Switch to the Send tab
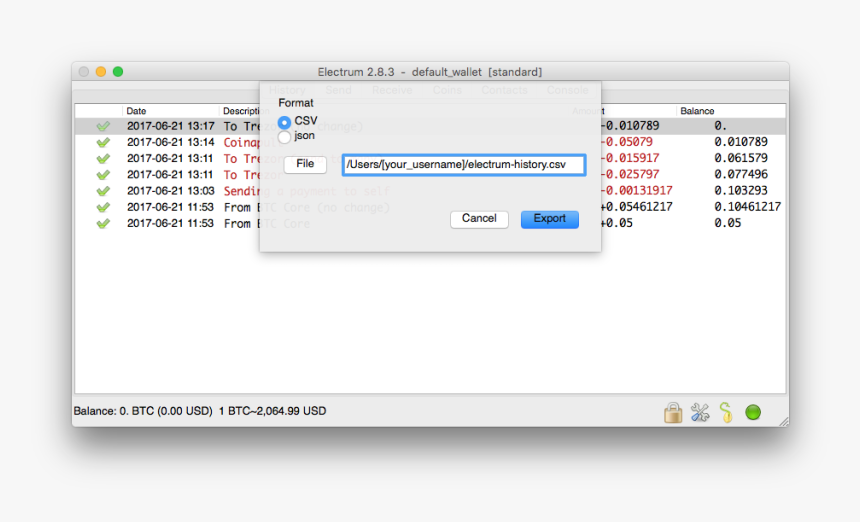 tap(338, 90)
